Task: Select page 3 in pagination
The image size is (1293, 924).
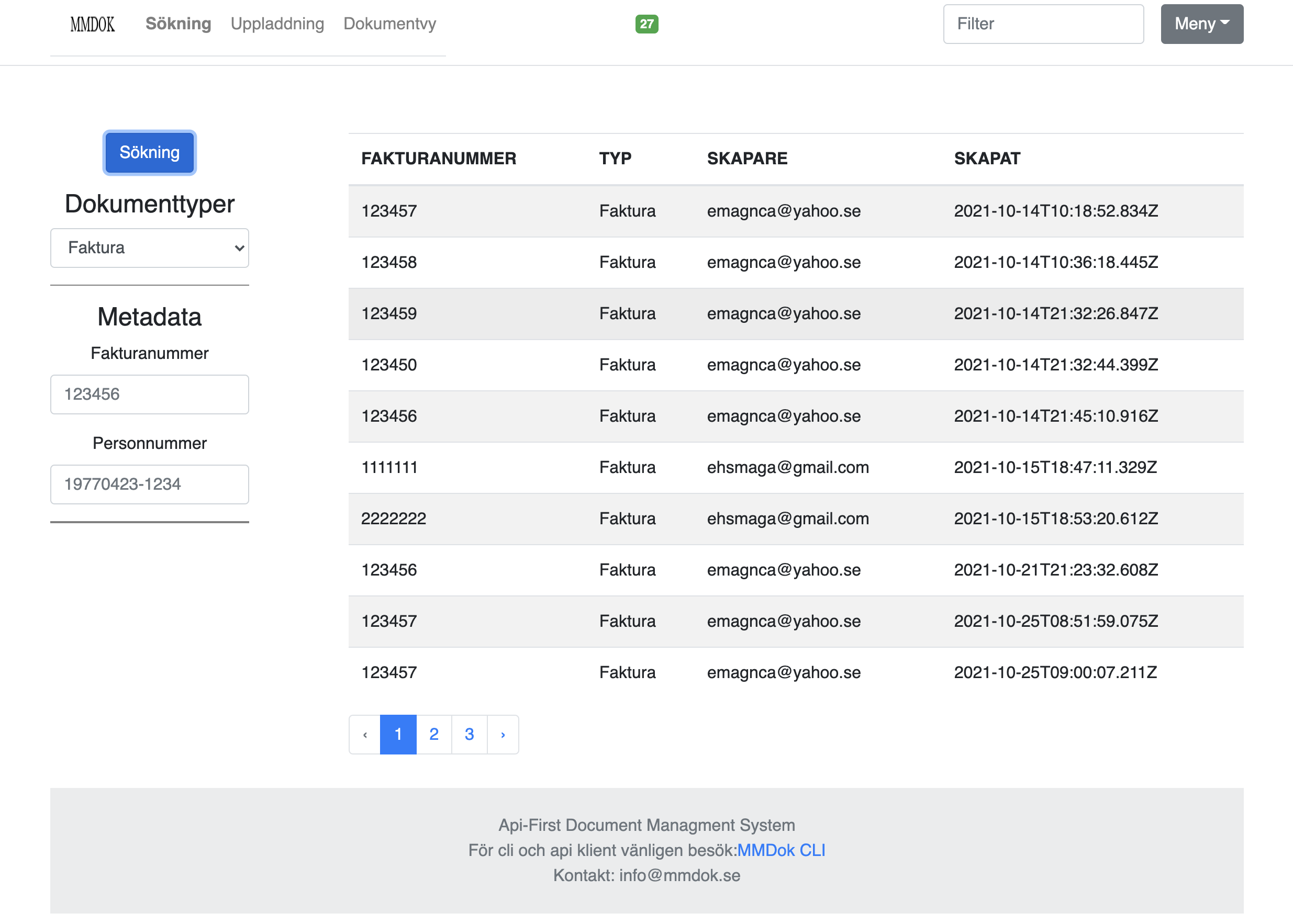Action: pyautogui.click(x=469, y=735)
